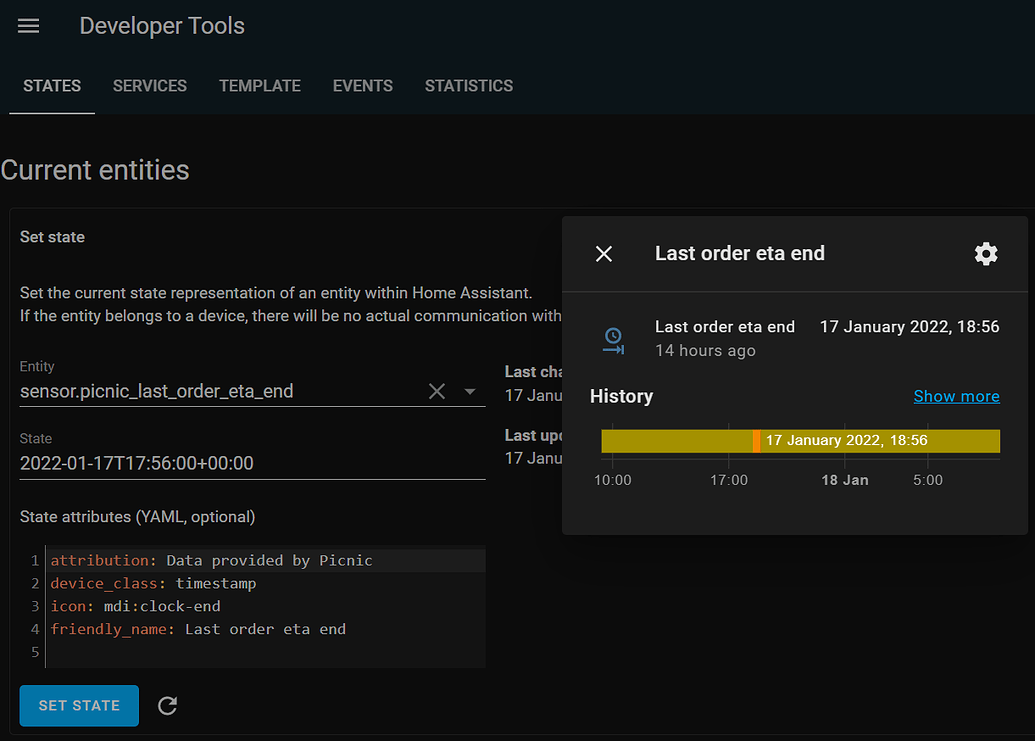The width and height of the screenshot is (1035, 741).
Task: Open the Statistics tab
Action: pos(469,86)
